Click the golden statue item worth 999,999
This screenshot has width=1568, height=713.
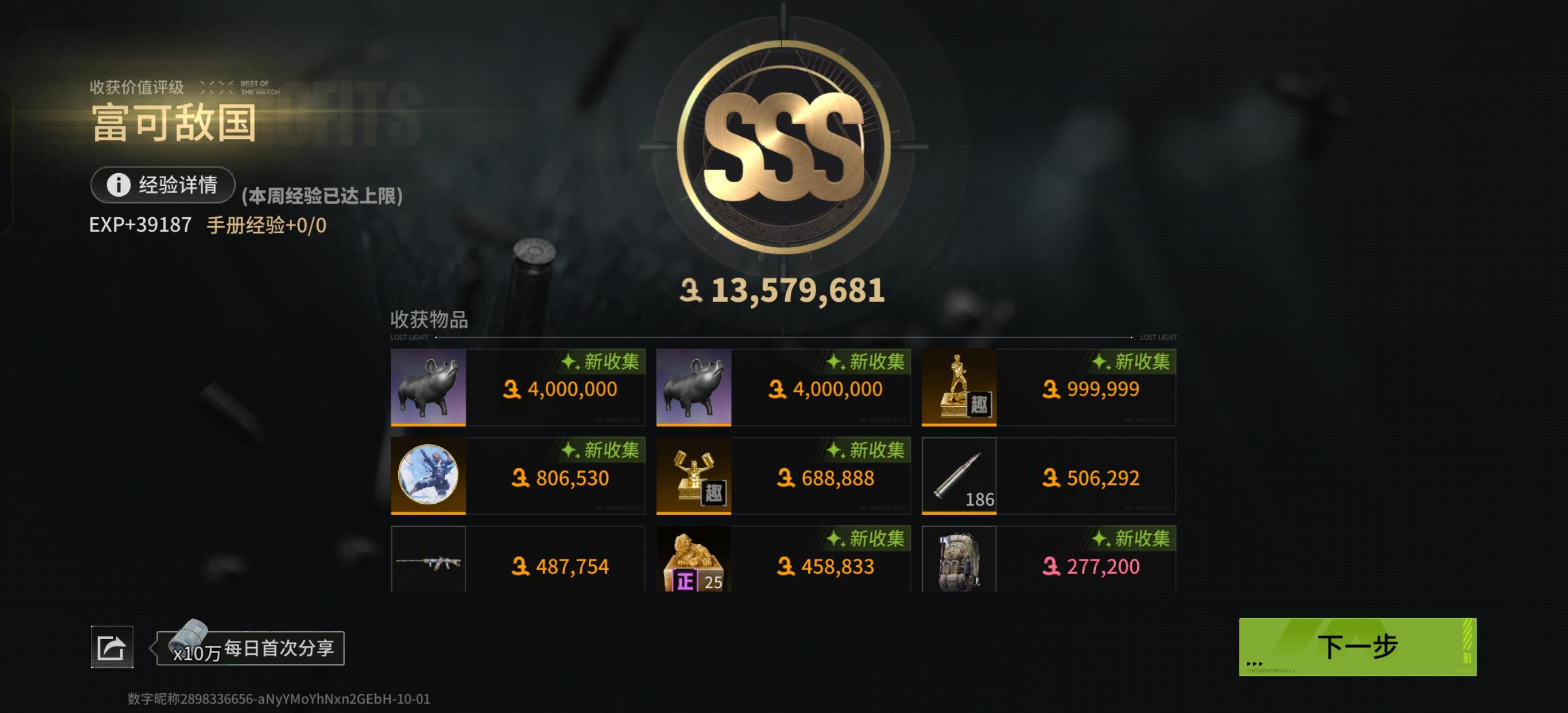pos(959,388)
